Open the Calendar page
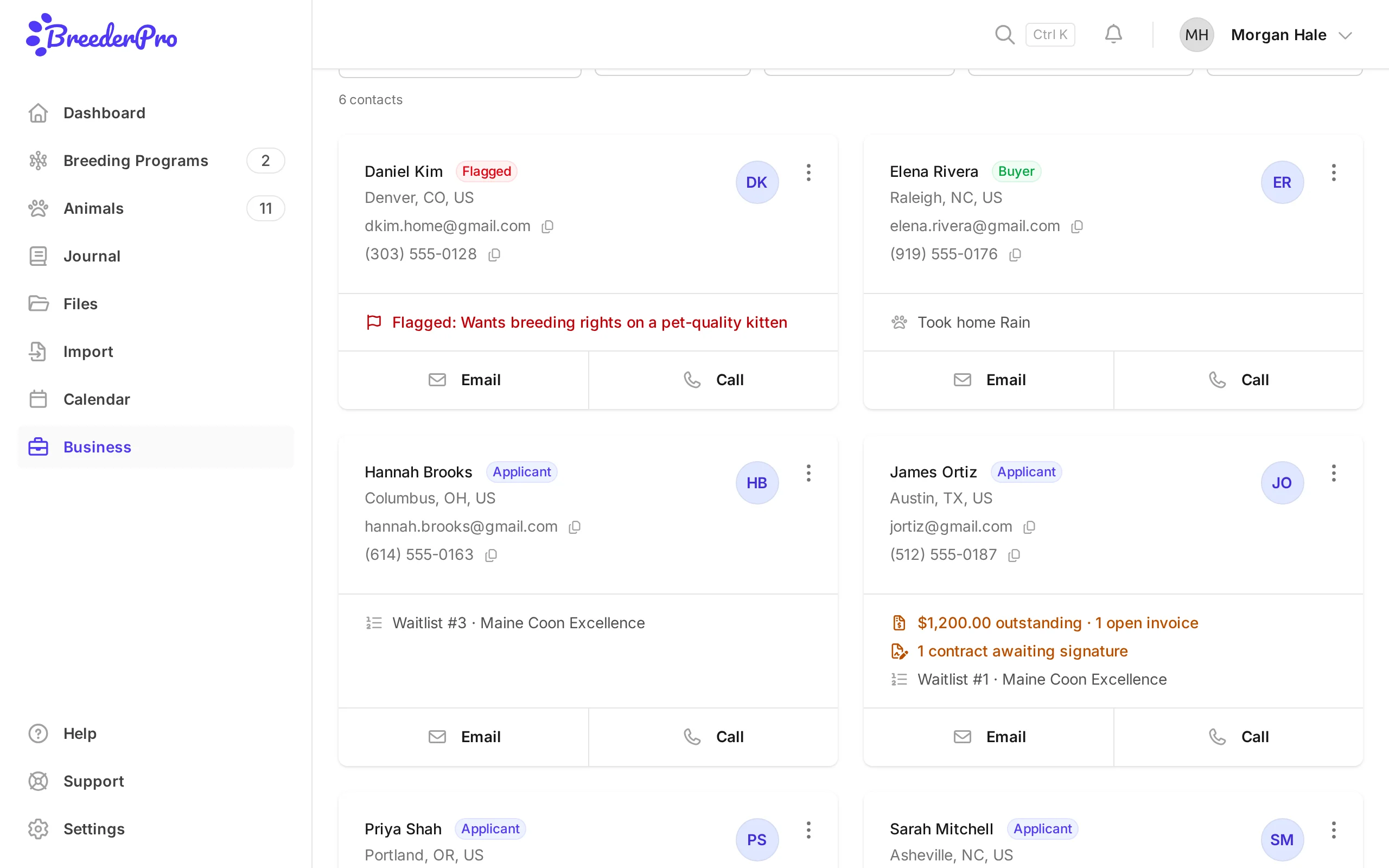The image size is (1389, 868). tap(156, 399)
